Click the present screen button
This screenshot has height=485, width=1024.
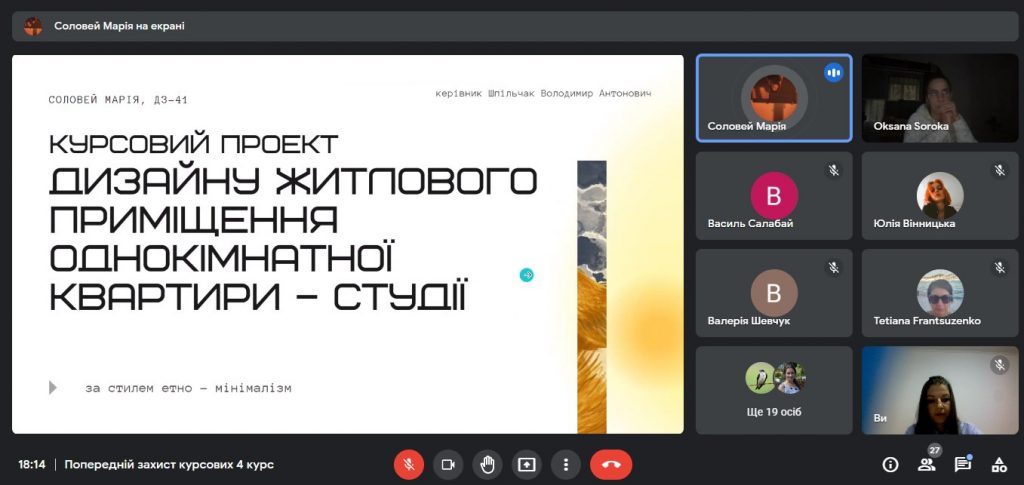[x=526, y=464]
